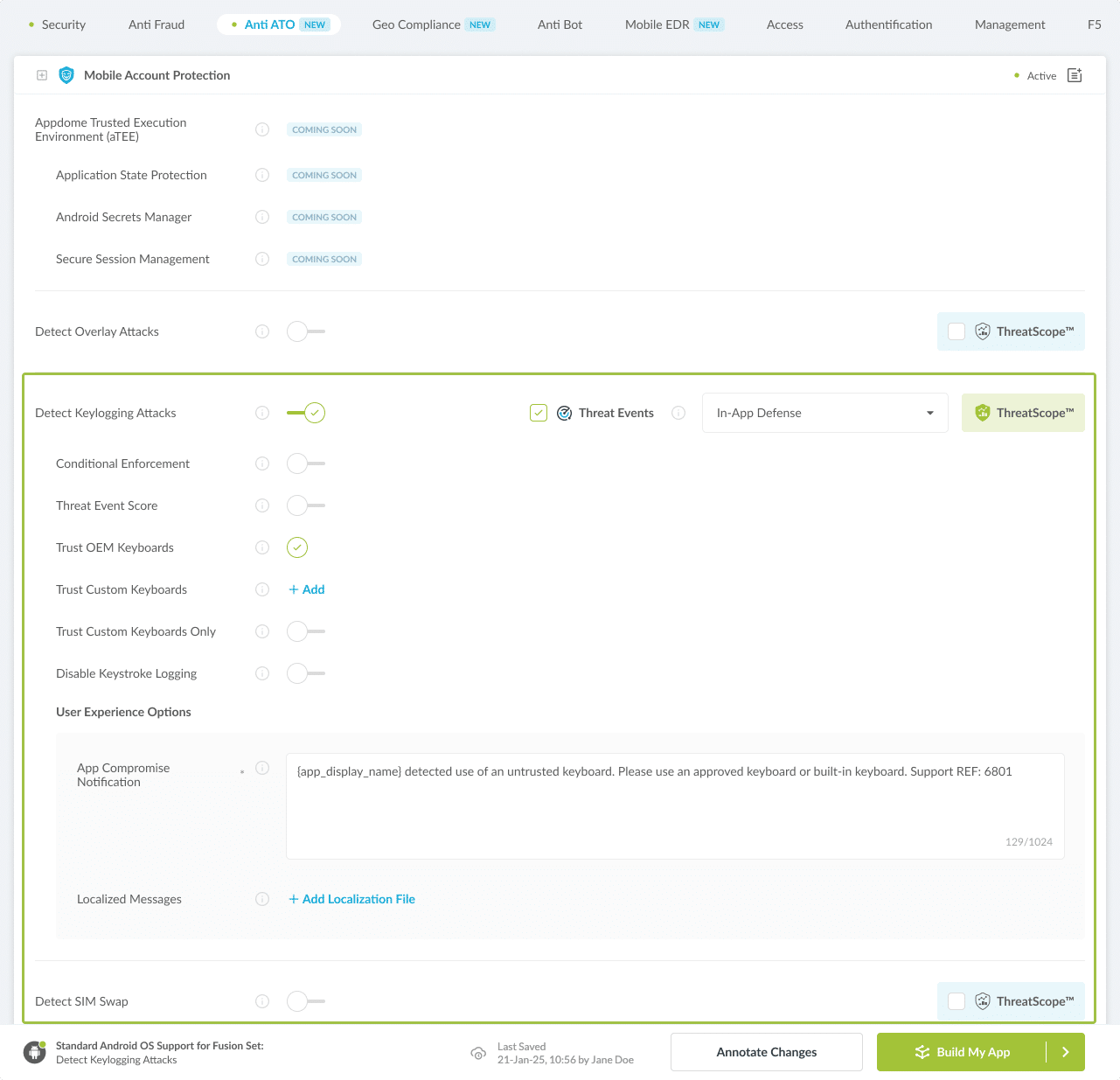Enable Conditional Enforcement switch
The height and width of the screenshot is (1080, 1120).
tap(306, 463)
